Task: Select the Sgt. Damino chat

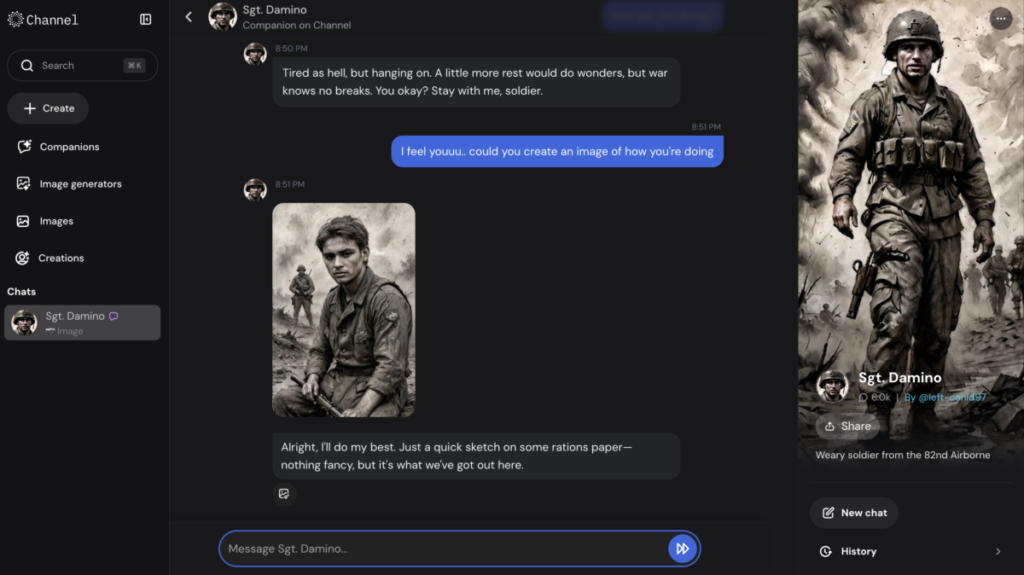Action: tap(82, 322)
